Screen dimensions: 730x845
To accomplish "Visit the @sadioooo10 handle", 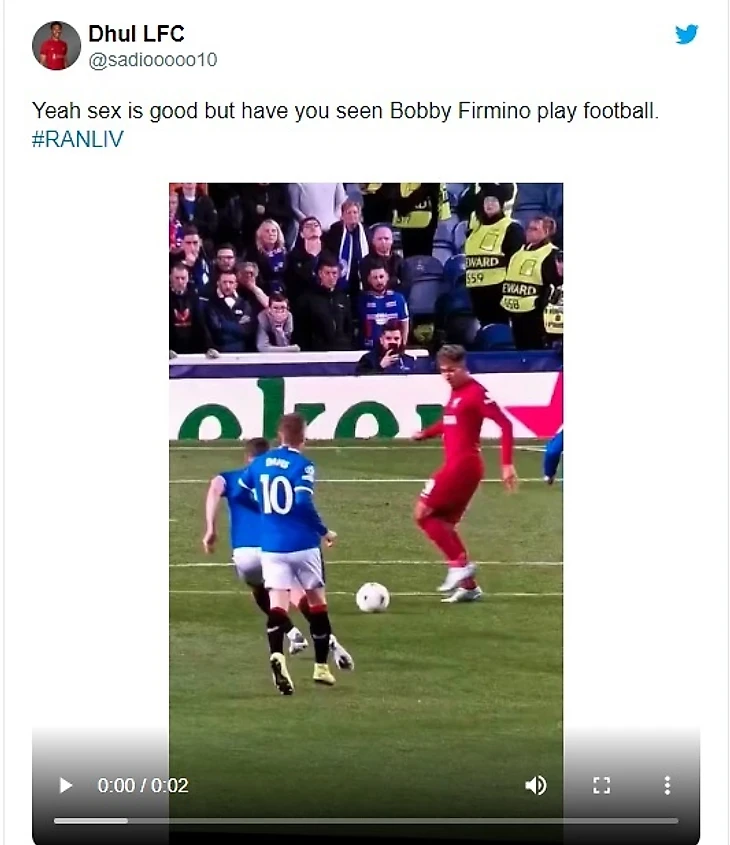I will pyautogui.click(x=152, y=60).
